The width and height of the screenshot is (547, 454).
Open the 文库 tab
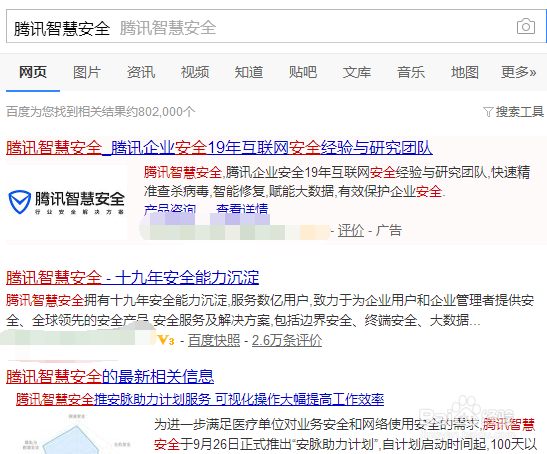(357, 72)
